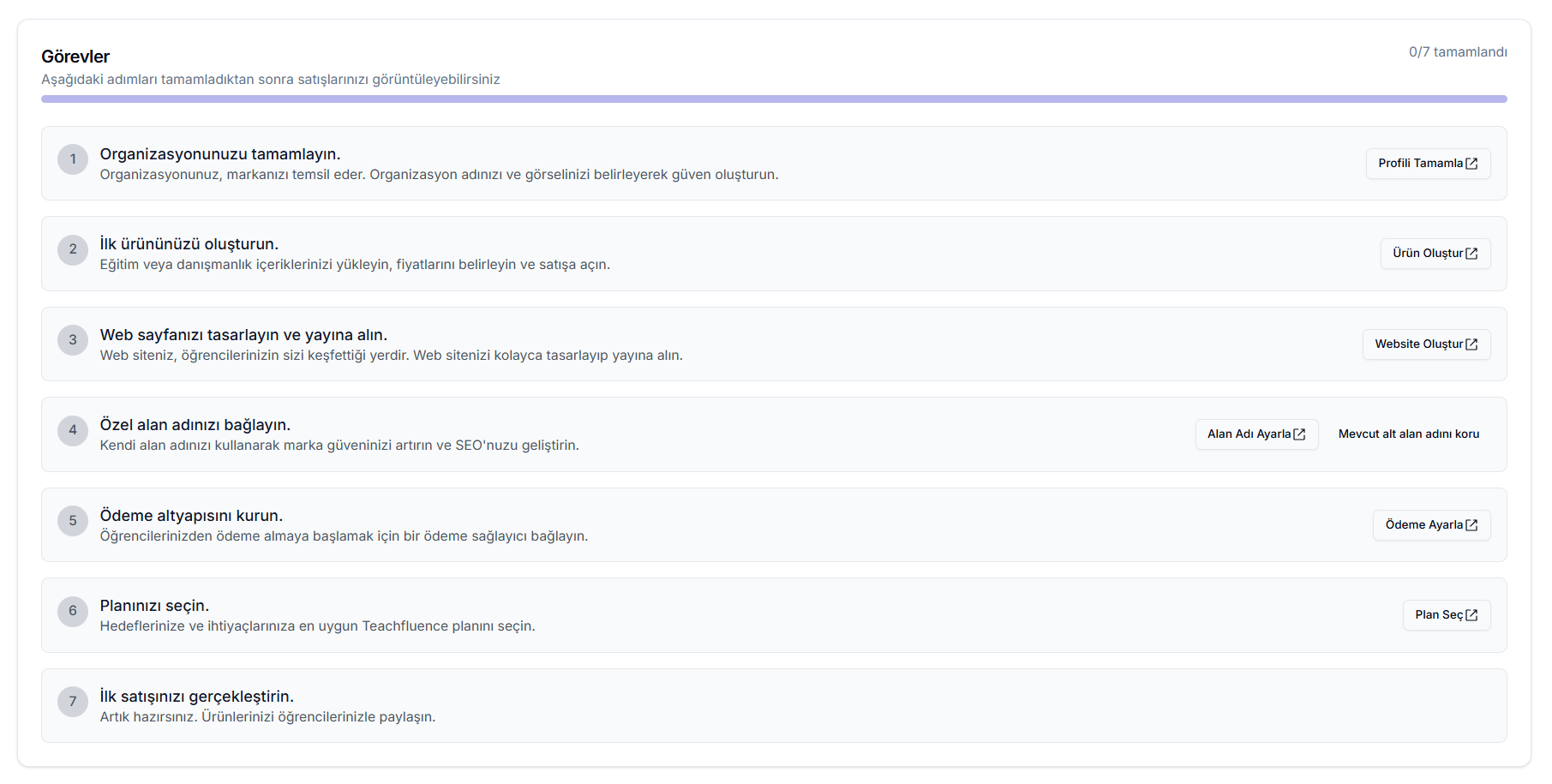Screen dimensions: 1552x784
Task: Click description 'Artık hazırsınız. Ürünlerinizi öğrencilerinizle paylaşın.'
Action: click(x=267, y=717)
